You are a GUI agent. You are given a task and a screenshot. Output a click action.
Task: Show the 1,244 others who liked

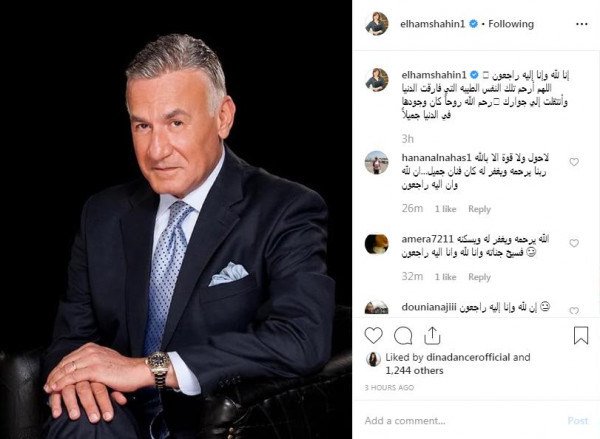414,370
